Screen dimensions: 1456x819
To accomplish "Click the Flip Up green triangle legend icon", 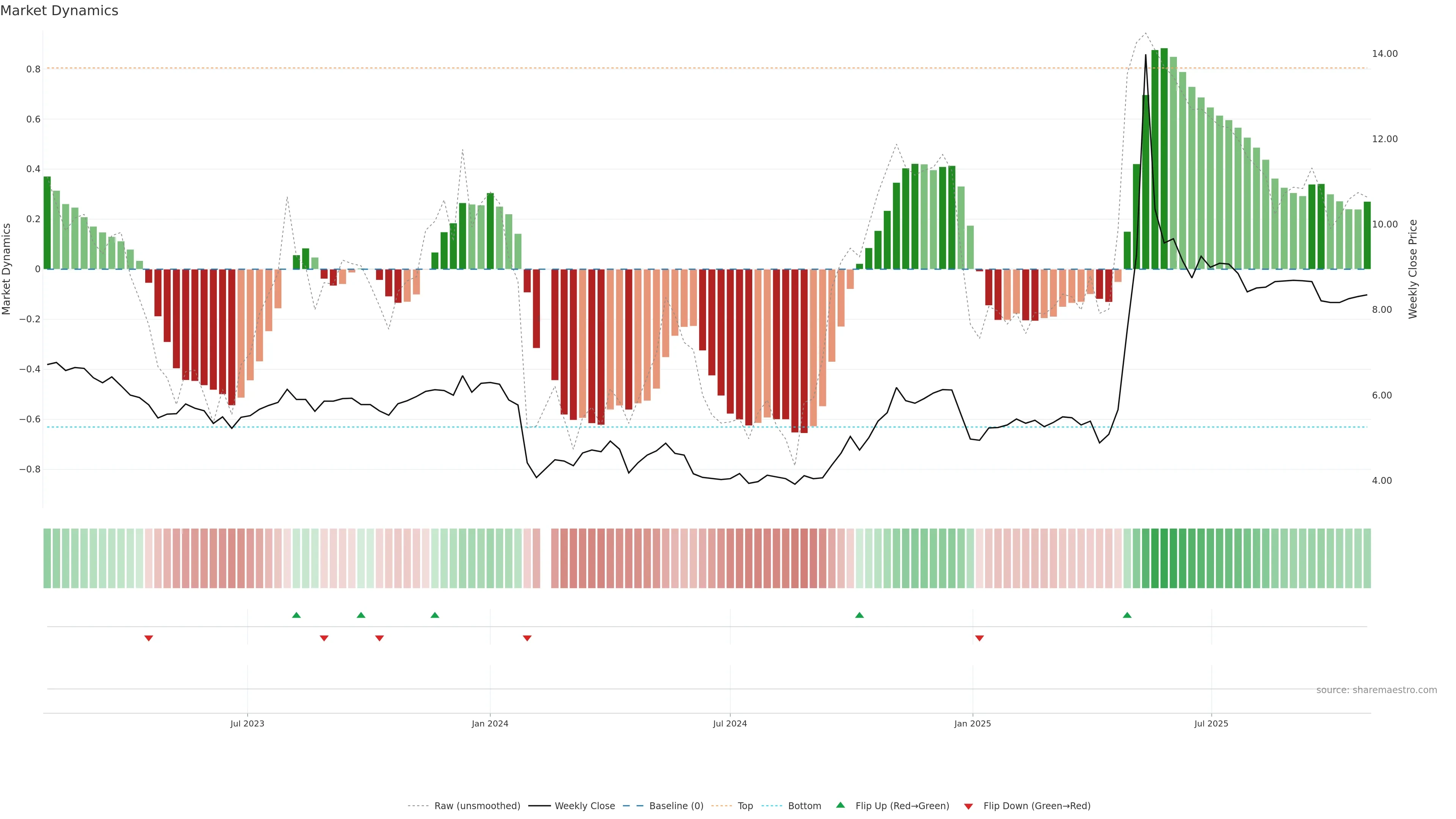I will (x=841, y=805).
